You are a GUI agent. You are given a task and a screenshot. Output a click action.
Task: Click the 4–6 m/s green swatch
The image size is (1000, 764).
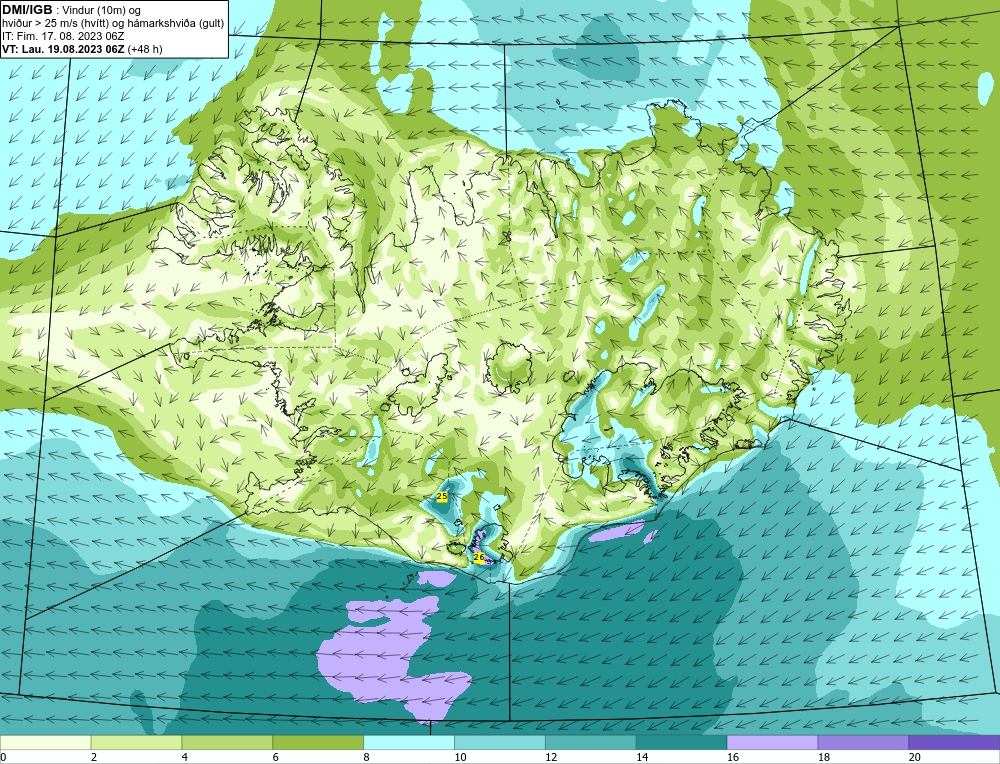click(x=227, y=742)
